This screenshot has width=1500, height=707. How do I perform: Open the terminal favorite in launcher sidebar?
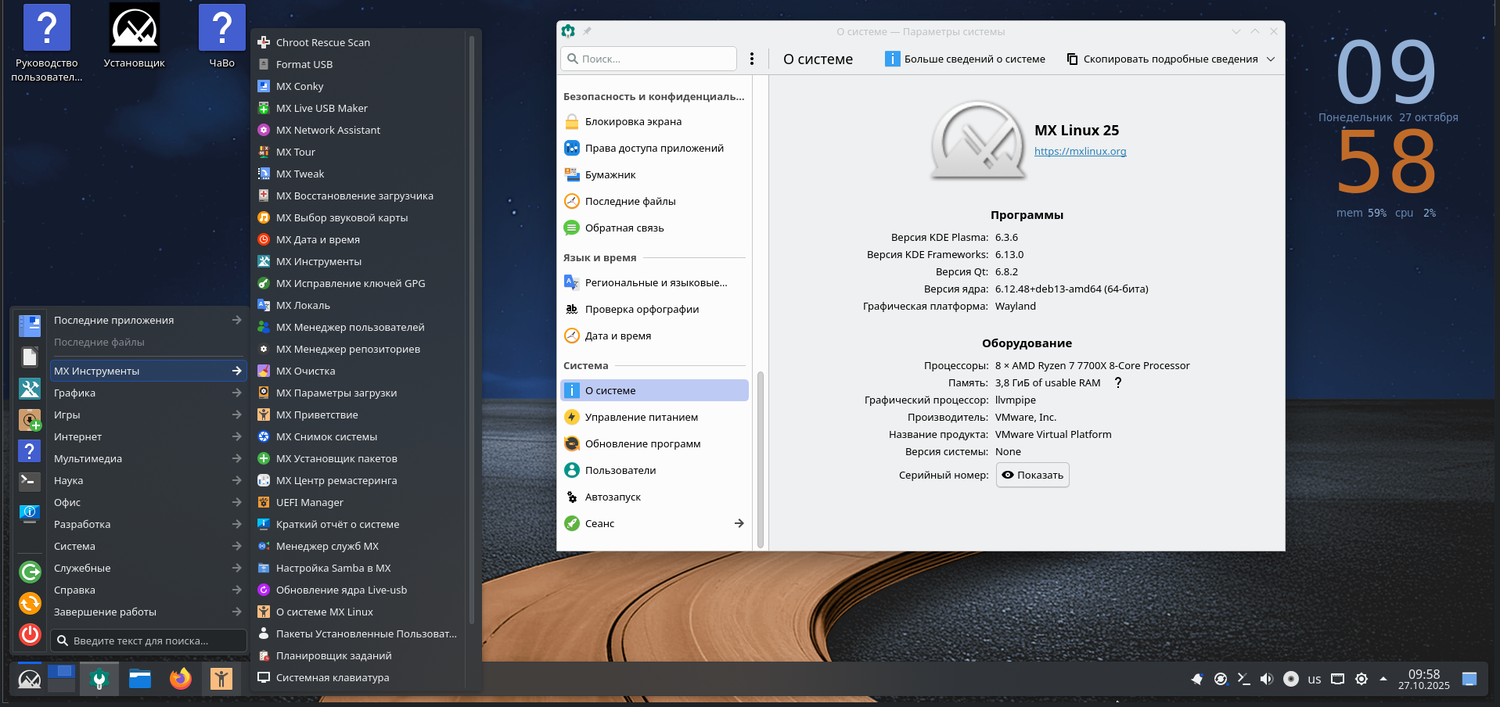click(x=30, y=481)
